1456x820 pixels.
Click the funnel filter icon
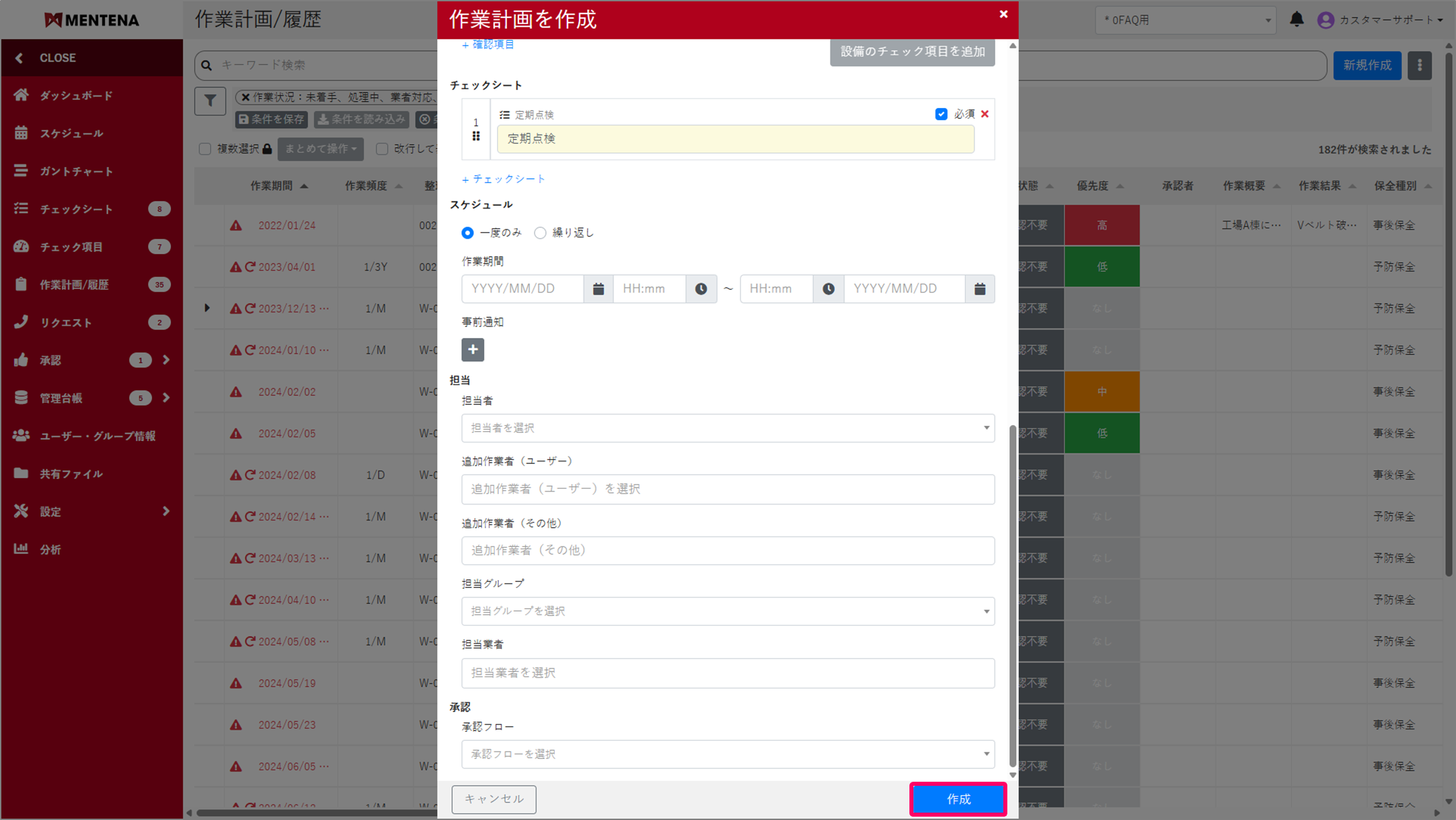tap(210, 101)
